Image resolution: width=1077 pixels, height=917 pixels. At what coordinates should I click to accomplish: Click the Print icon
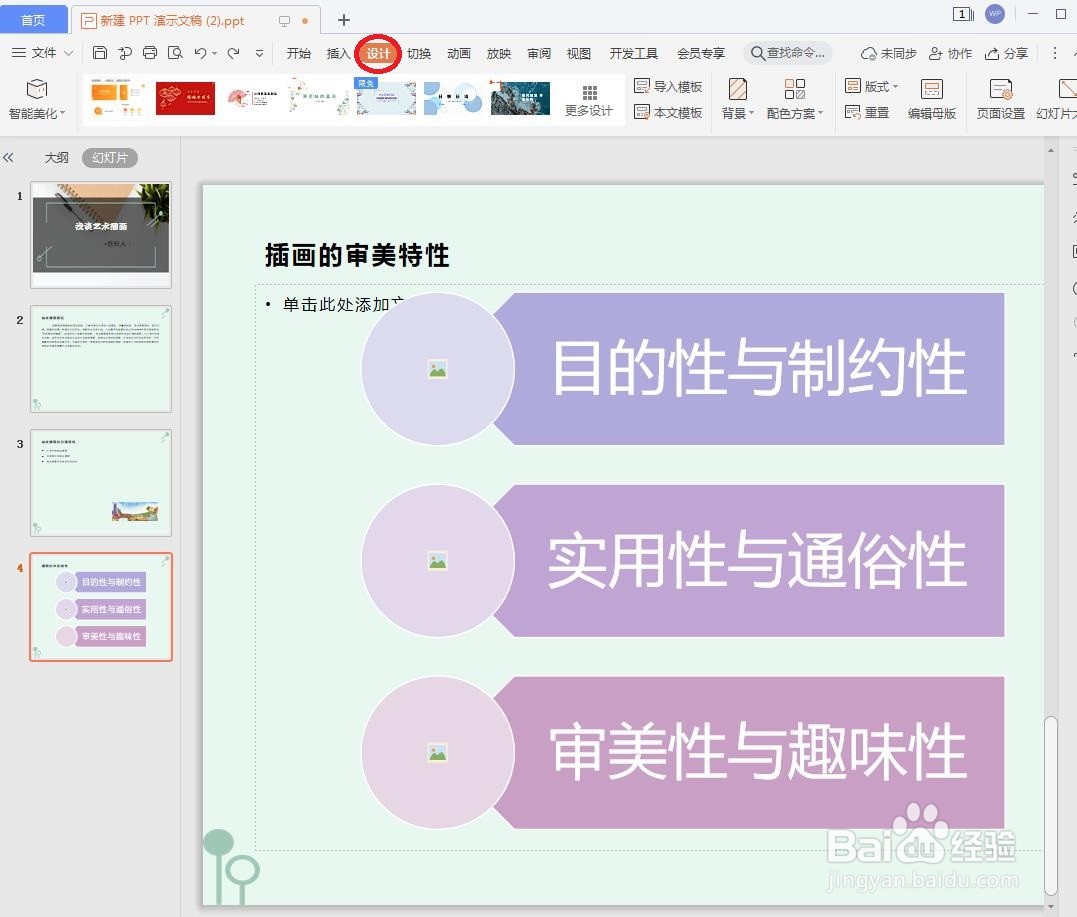(x=150, y=53)
